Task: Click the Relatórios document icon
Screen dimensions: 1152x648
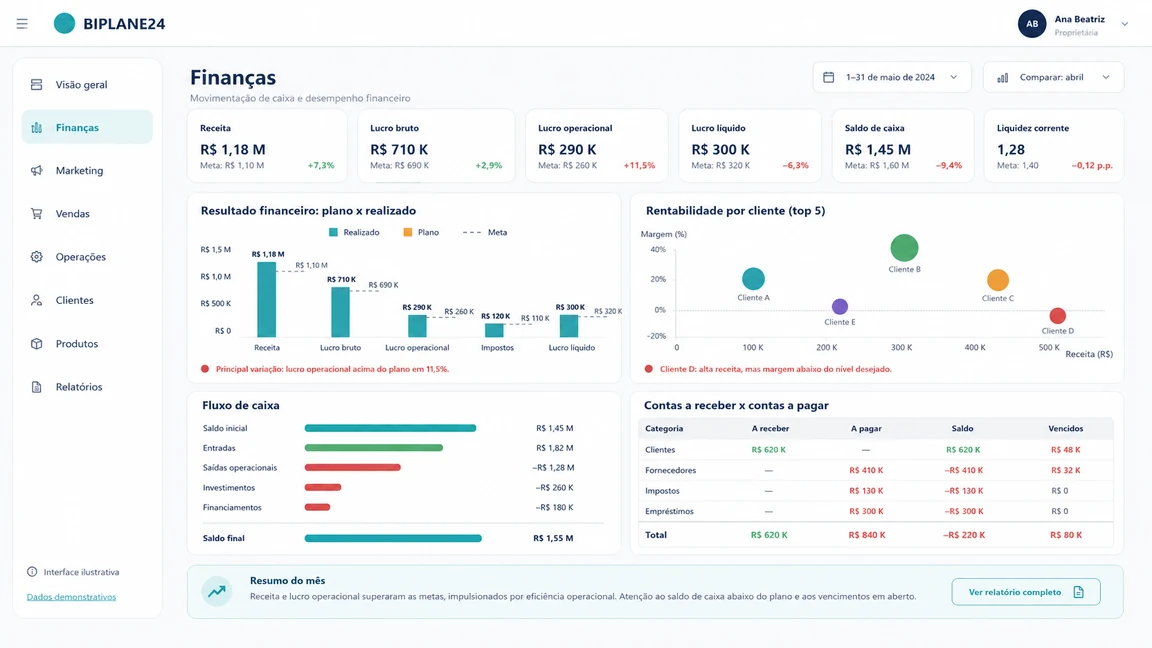Action: pyautogui.click(x=36, y=387)
